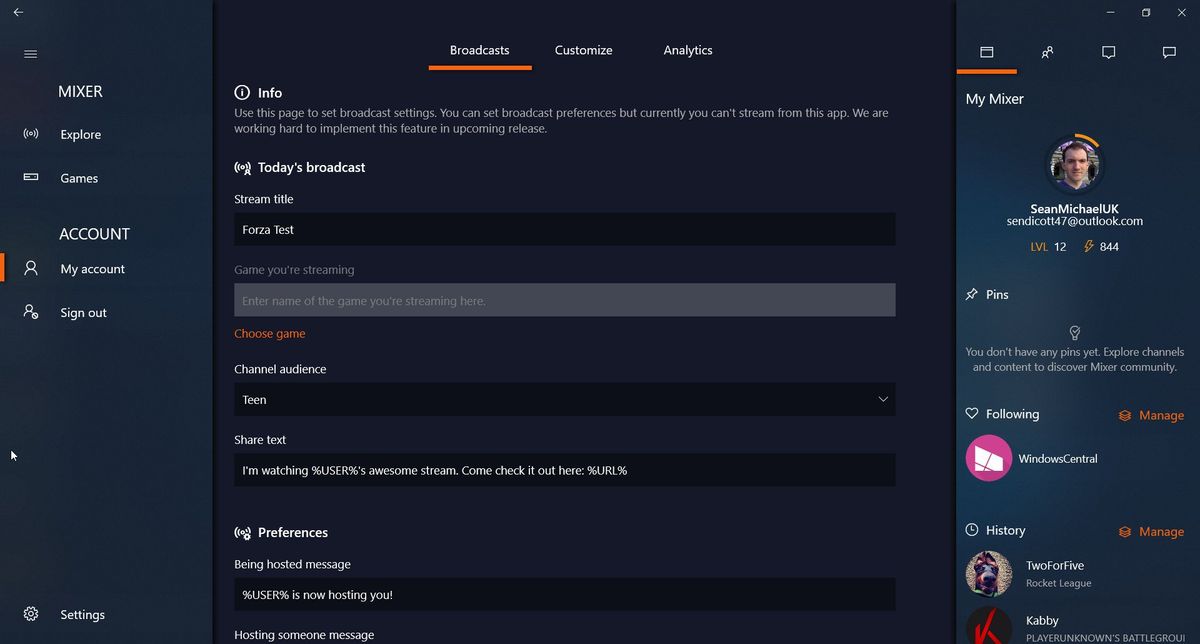Screen dimensions: 1200x644
Task: Switch to the Customize tab
Action: (x=583, y=50)
